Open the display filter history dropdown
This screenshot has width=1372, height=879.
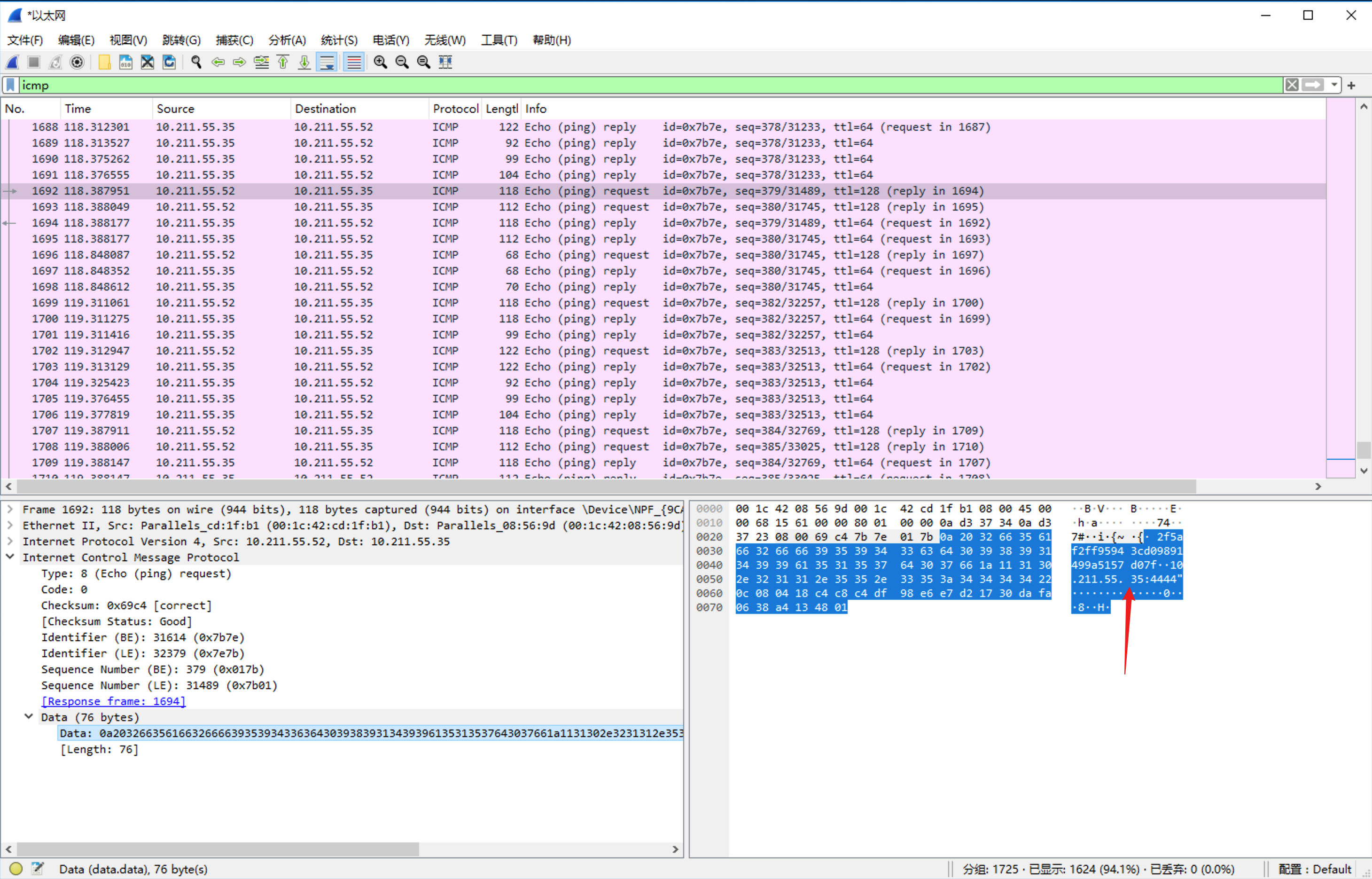click(1334, 85)
